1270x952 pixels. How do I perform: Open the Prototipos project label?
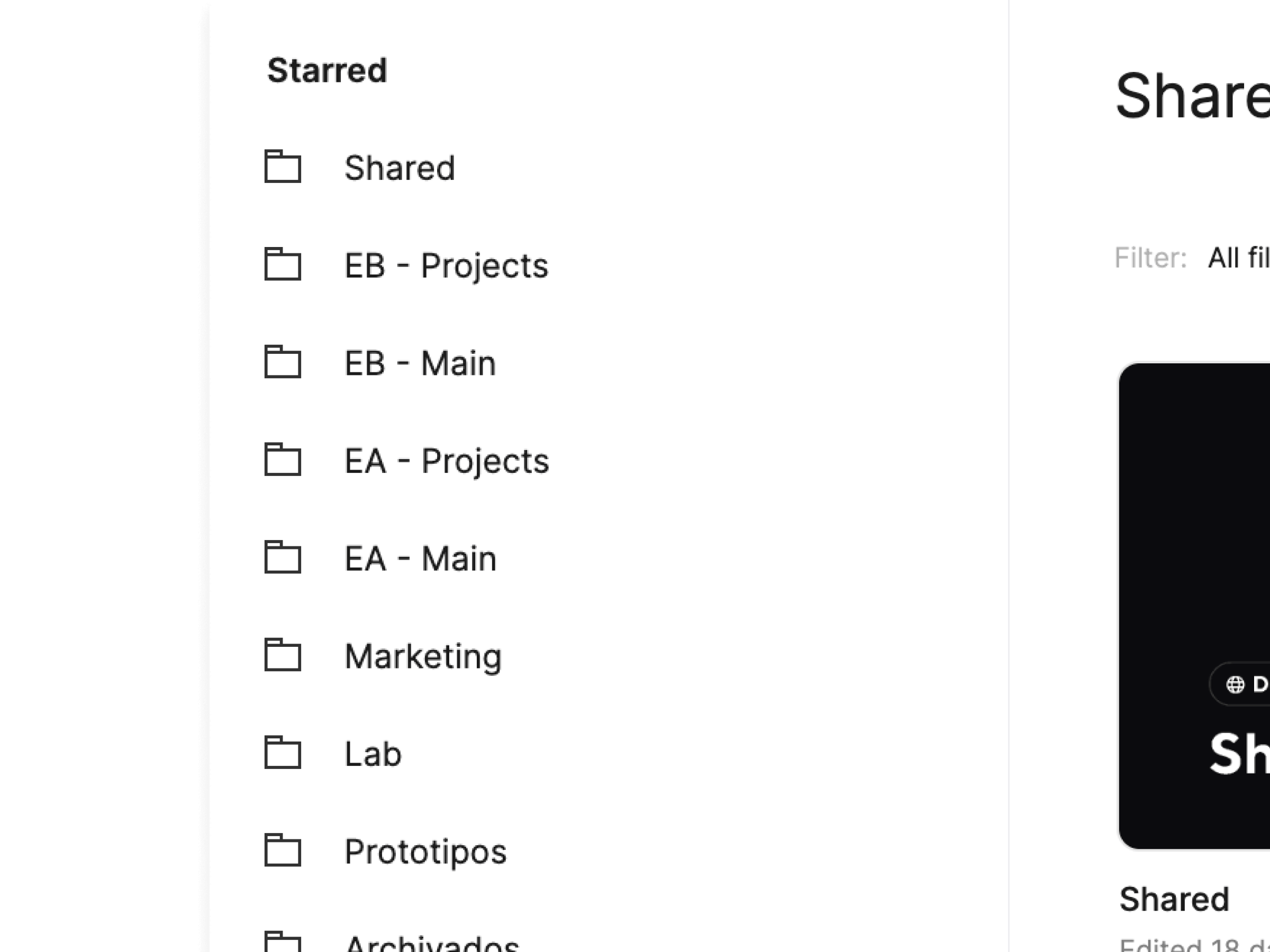(425, 851)
